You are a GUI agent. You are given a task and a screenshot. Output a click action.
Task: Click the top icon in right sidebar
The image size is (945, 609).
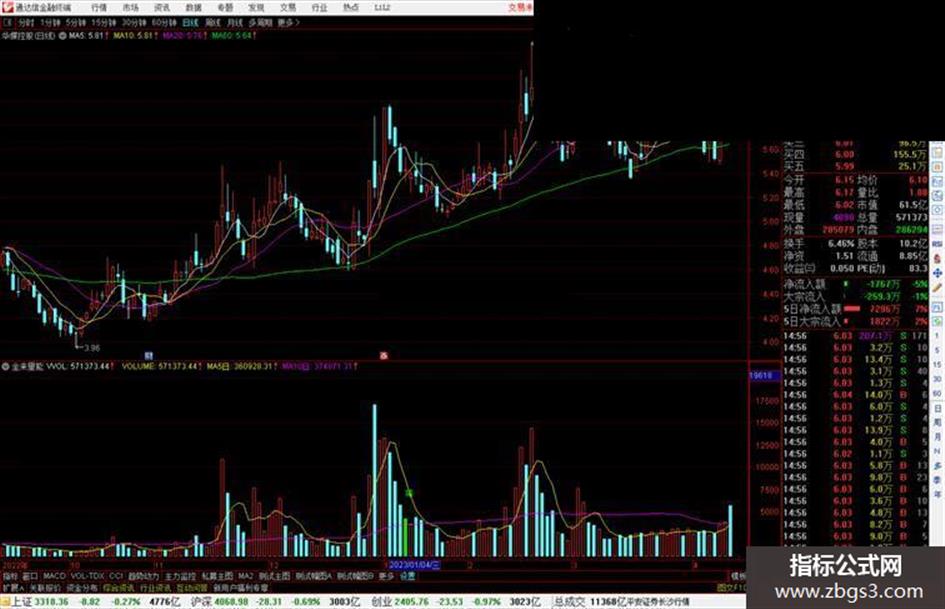click(x=938, y=151)
